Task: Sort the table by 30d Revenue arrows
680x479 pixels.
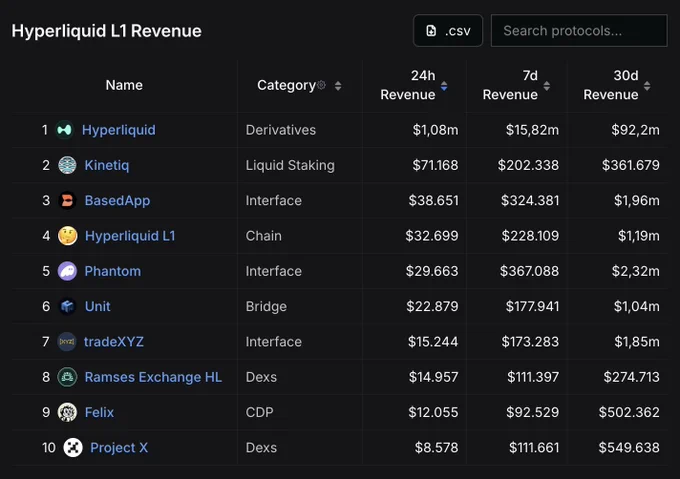Action: (x=647, y=86)
